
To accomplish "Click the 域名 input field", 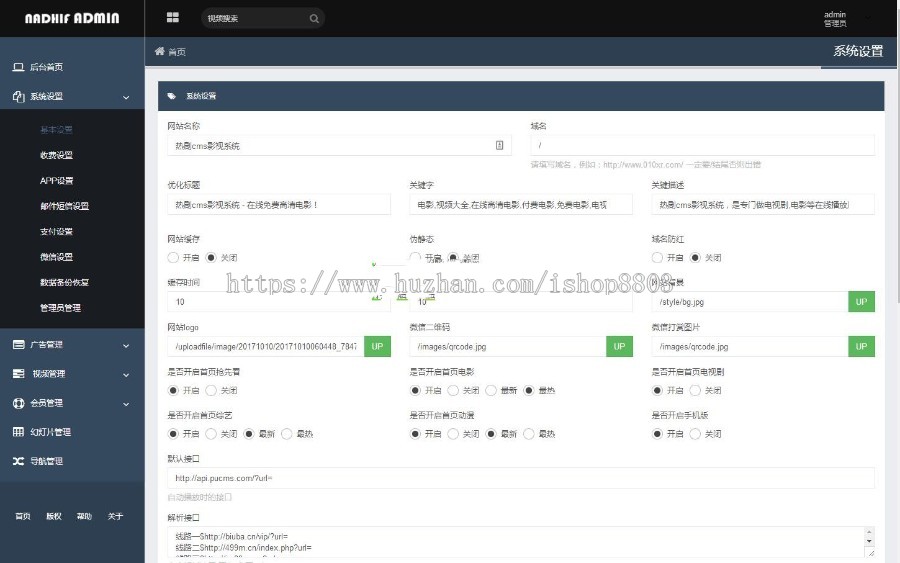I will 703,145.
